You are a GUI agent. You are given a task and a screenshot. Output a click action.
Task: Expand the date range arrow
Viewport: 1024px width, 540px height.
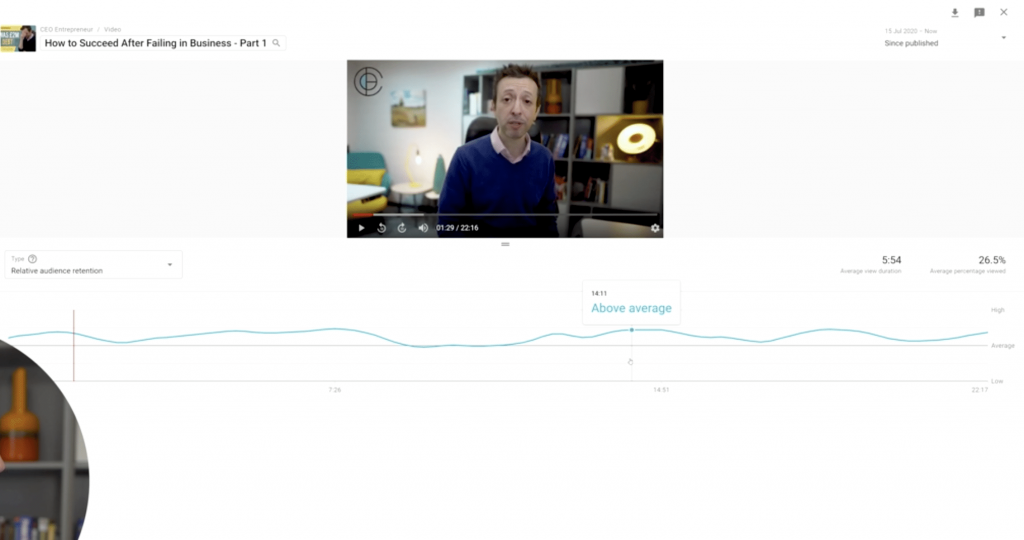coord(1004,38)
